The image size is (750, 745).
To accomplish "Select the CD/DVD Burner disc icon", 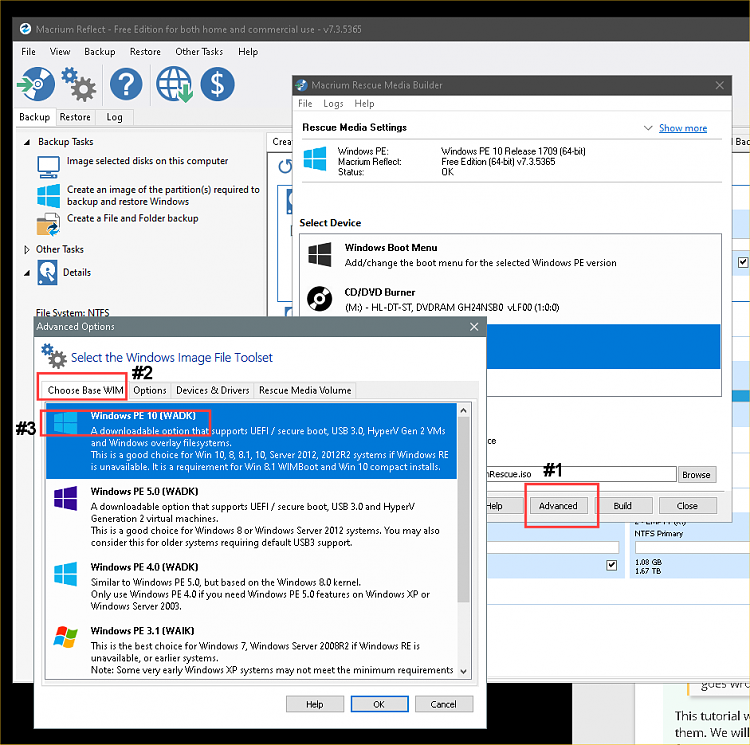I will [x=320, y=299].
